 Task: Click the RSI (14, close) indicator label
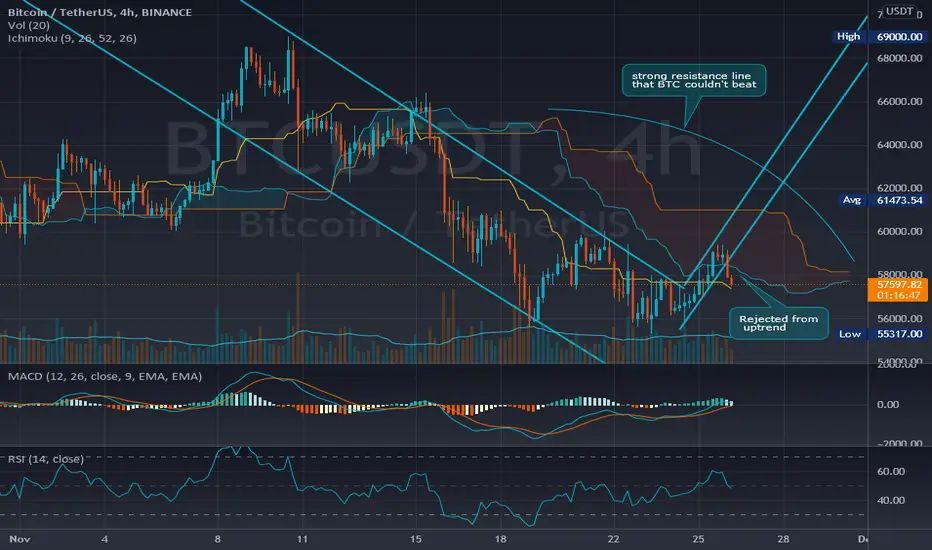(x=46, y=459)
